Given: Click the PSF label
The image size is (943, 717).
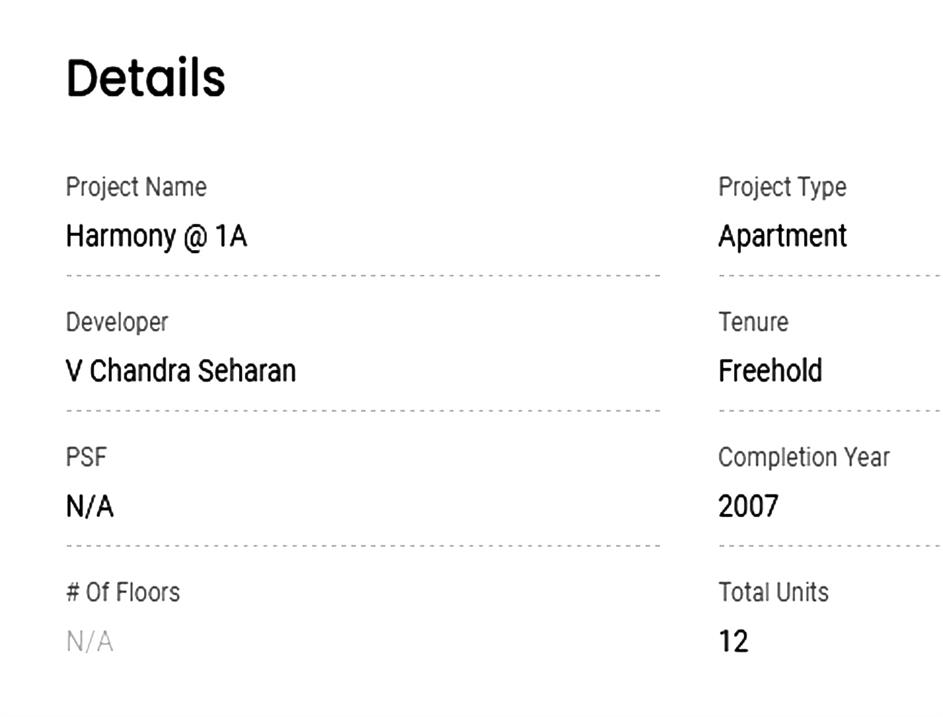Looking at the screenshot, I should pyautogui.click(x=86, y=457).
